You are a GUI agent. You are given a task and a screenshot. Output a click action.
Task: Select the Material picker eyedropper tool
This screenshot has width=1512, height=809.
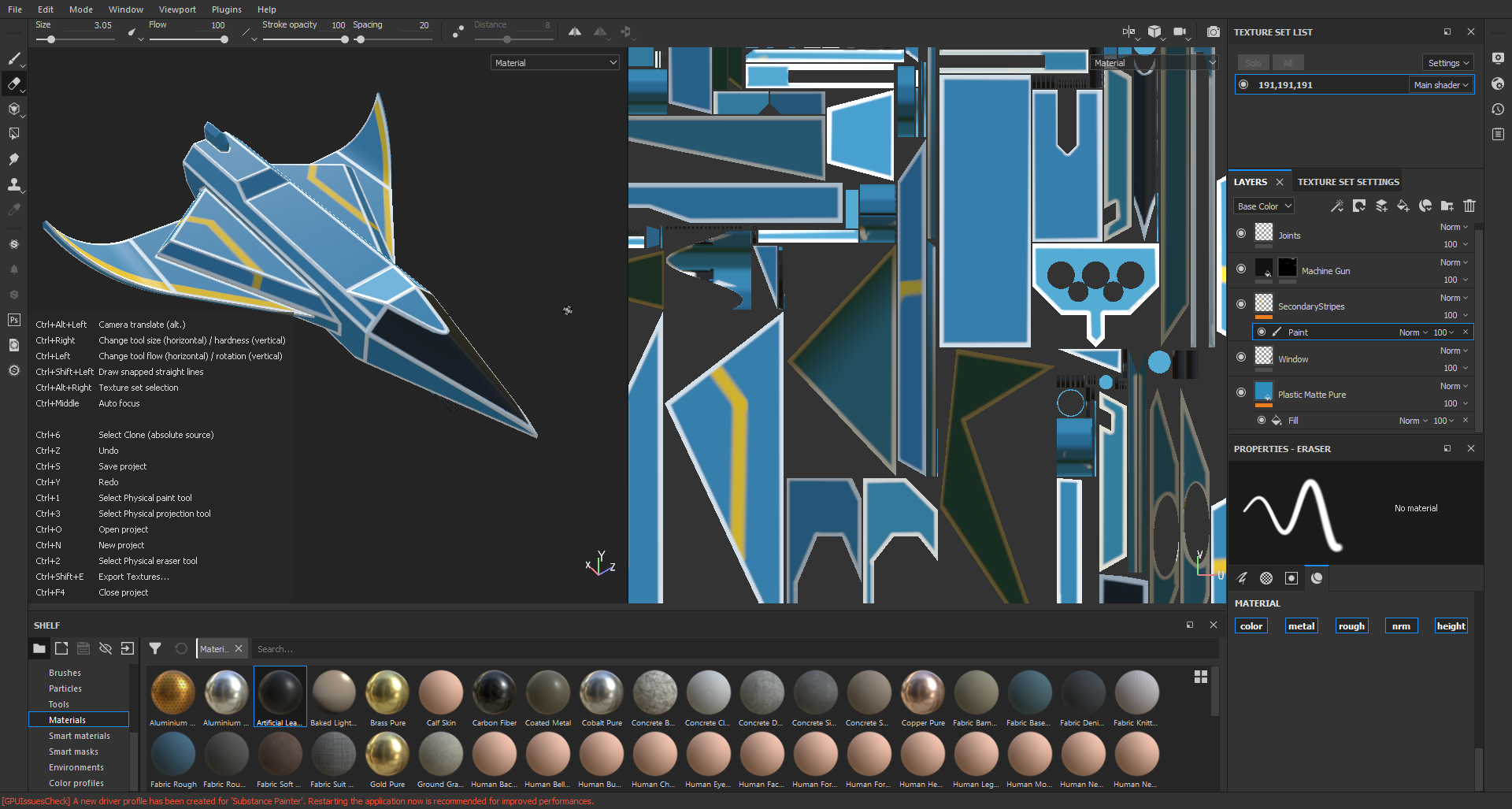coord(14,210)
